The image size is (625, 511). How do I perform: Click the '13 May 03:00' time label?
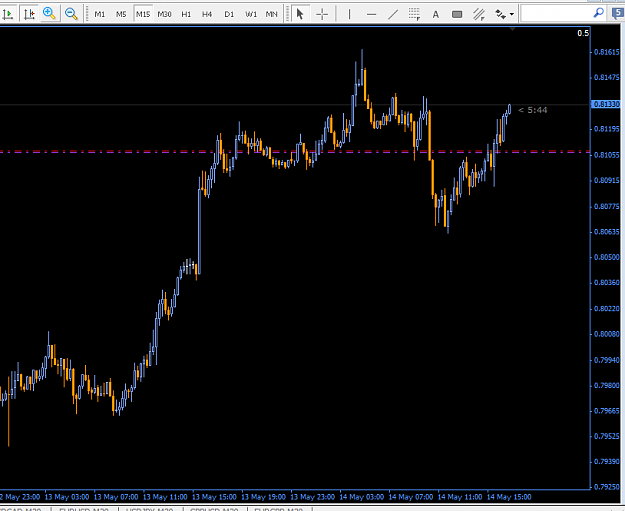click(67, 497)
